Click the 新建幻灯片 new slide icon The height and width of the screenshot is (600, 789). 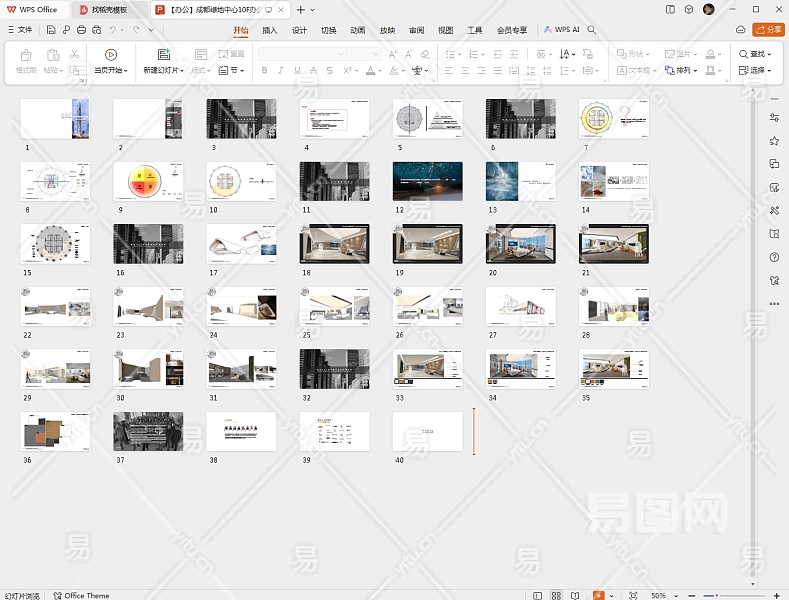(x=164, y=54)
